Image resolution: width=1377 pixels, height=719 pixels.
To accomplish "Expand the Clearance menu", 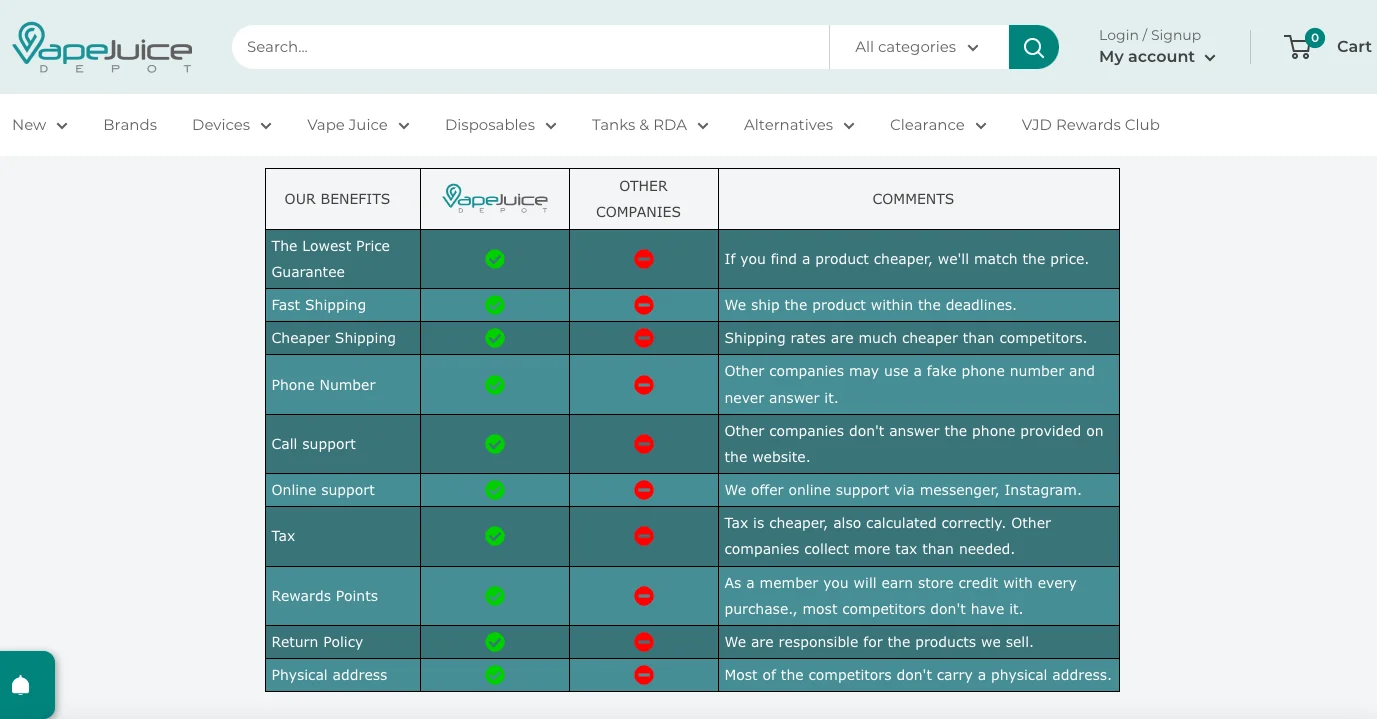I will [x=938, y=125].
